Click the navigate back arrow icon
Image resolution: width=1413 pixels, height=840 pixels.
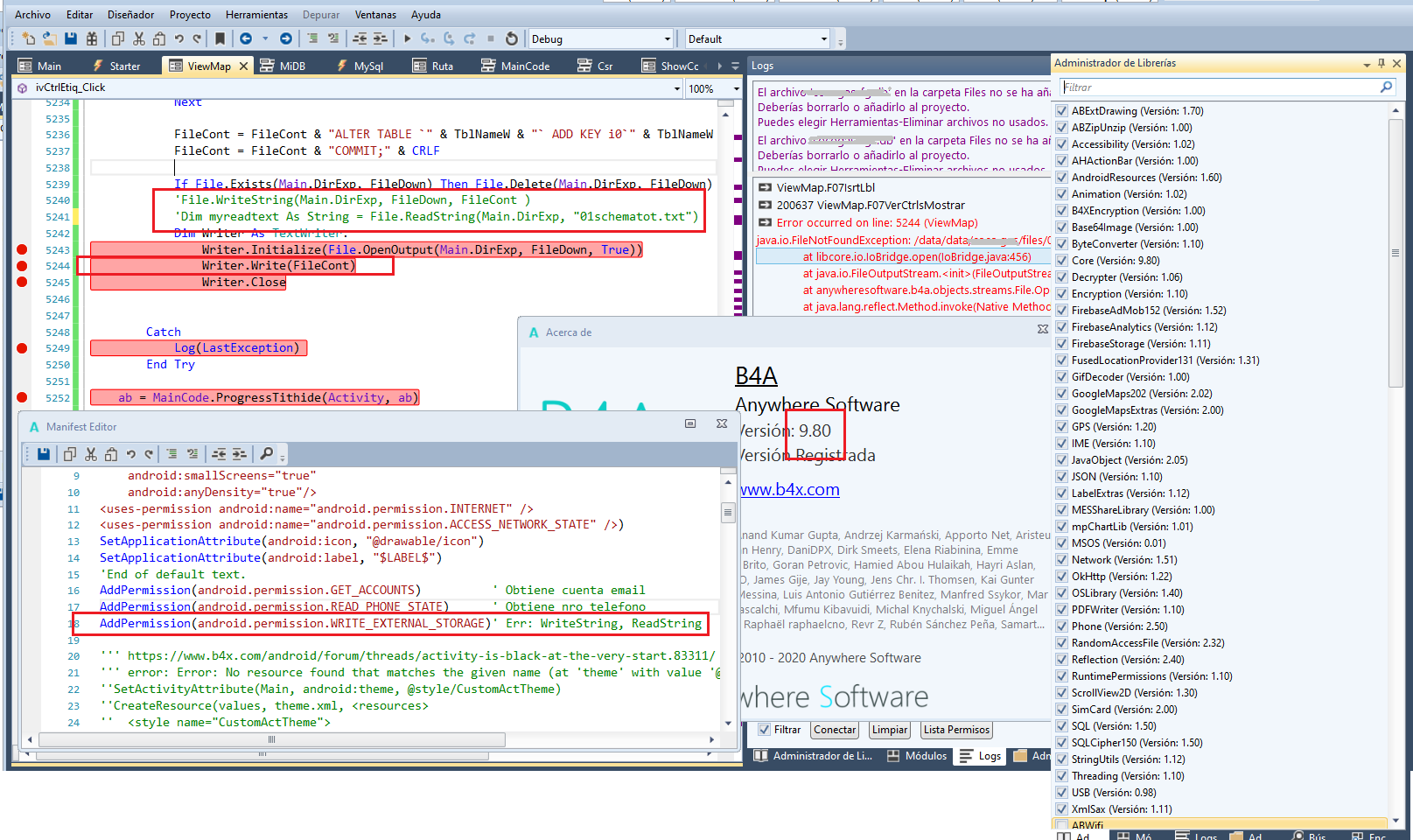[246, 38]
